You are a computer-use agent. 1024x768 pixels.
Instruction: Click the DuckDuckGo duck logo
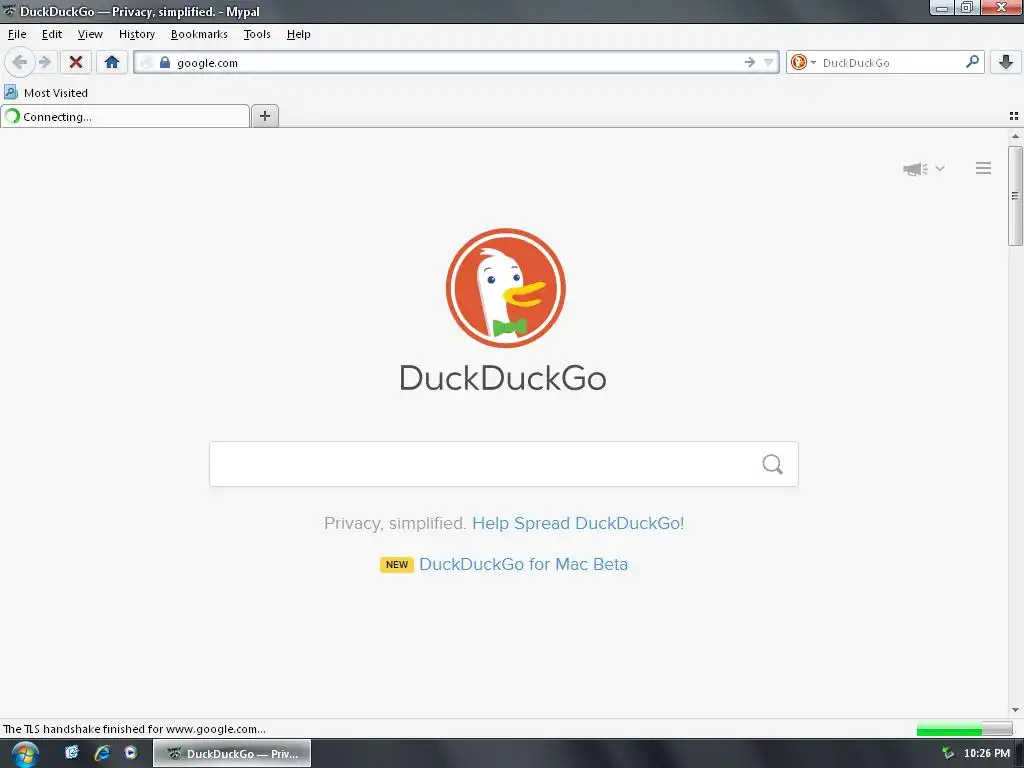click(505, 288)
